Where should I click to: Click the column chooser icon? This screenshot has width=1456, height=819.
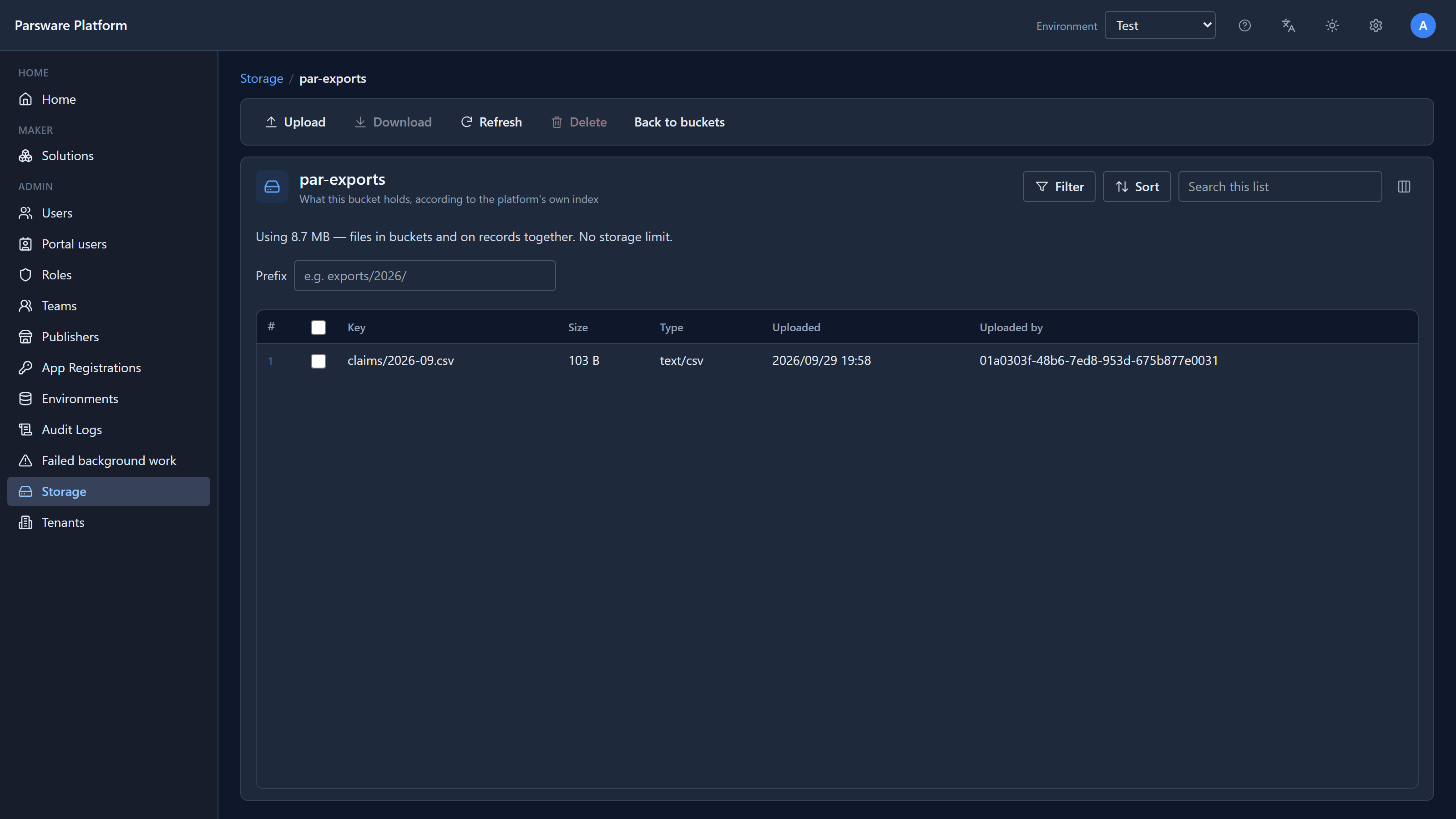point(1404,187)
